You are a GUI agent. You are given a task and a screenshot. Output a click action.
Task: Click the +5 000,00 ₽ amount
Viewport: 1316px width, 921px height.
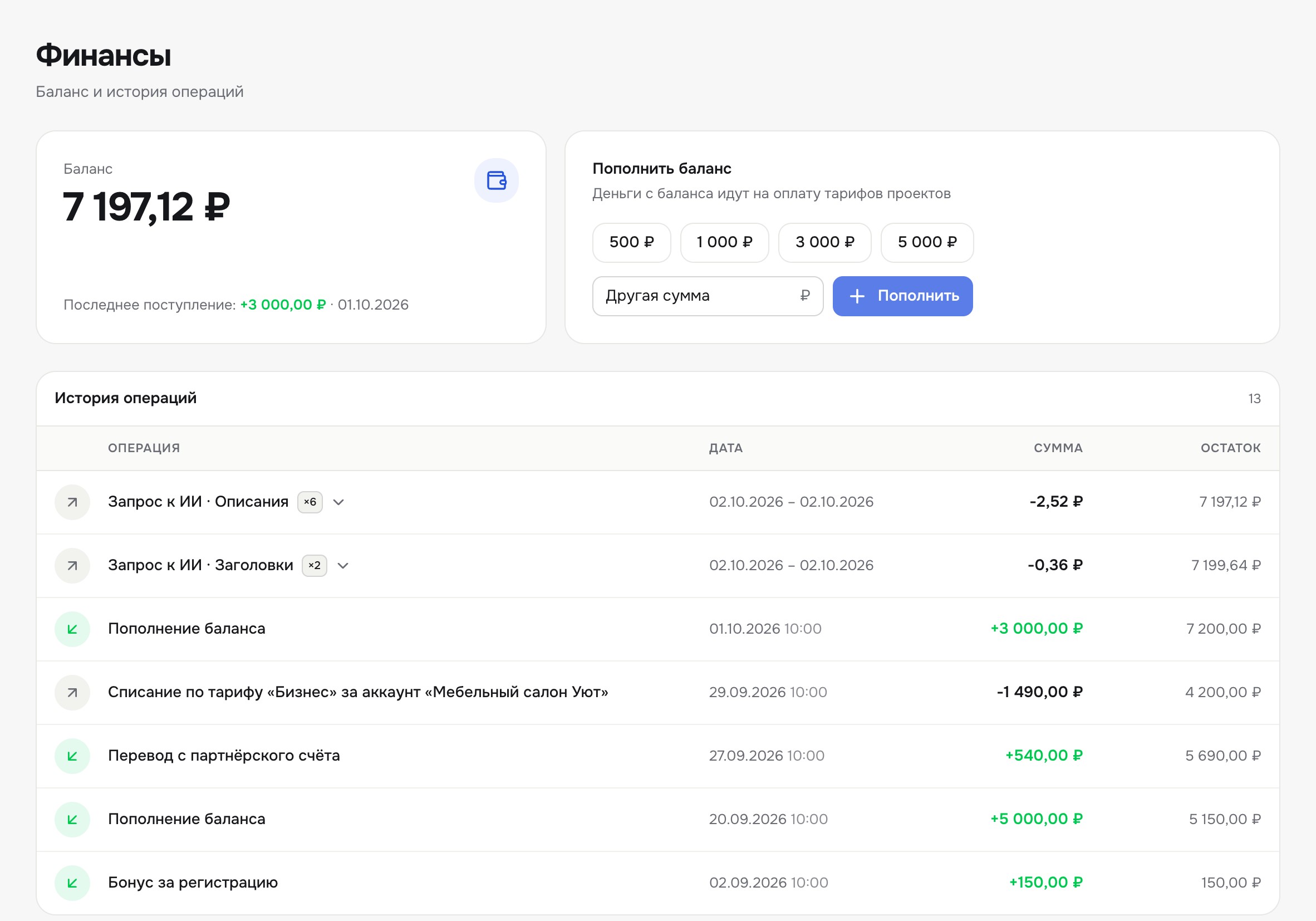[x=1037, y=820]
